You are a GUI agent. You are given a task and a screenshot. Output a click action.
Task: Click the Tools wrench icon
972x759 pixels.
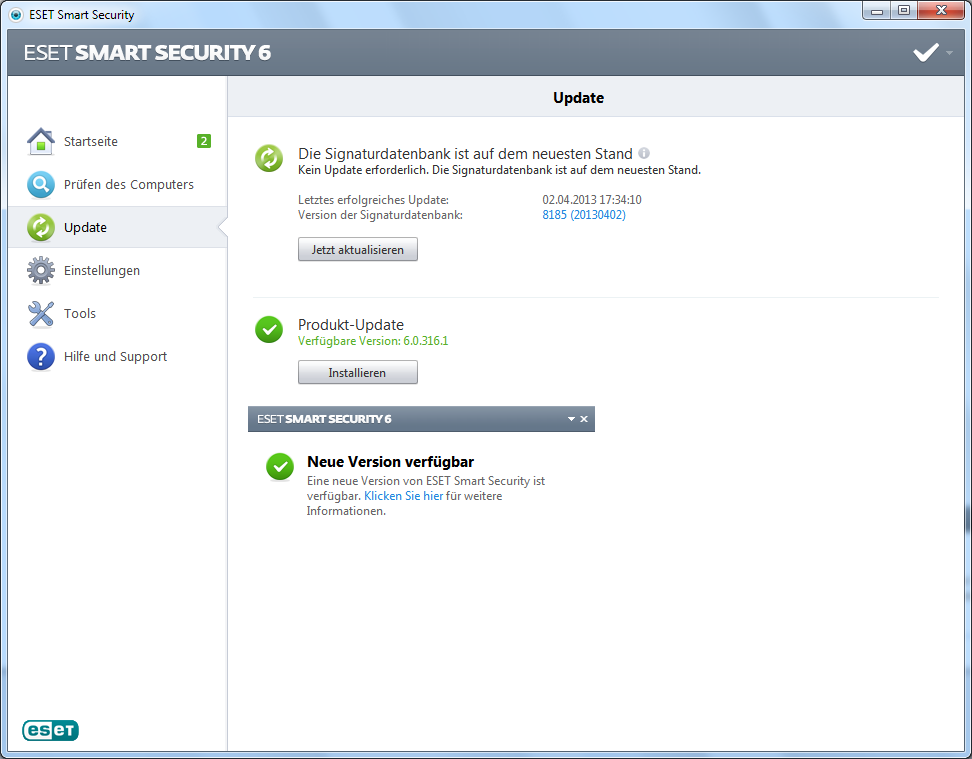(x=40, y=314)
